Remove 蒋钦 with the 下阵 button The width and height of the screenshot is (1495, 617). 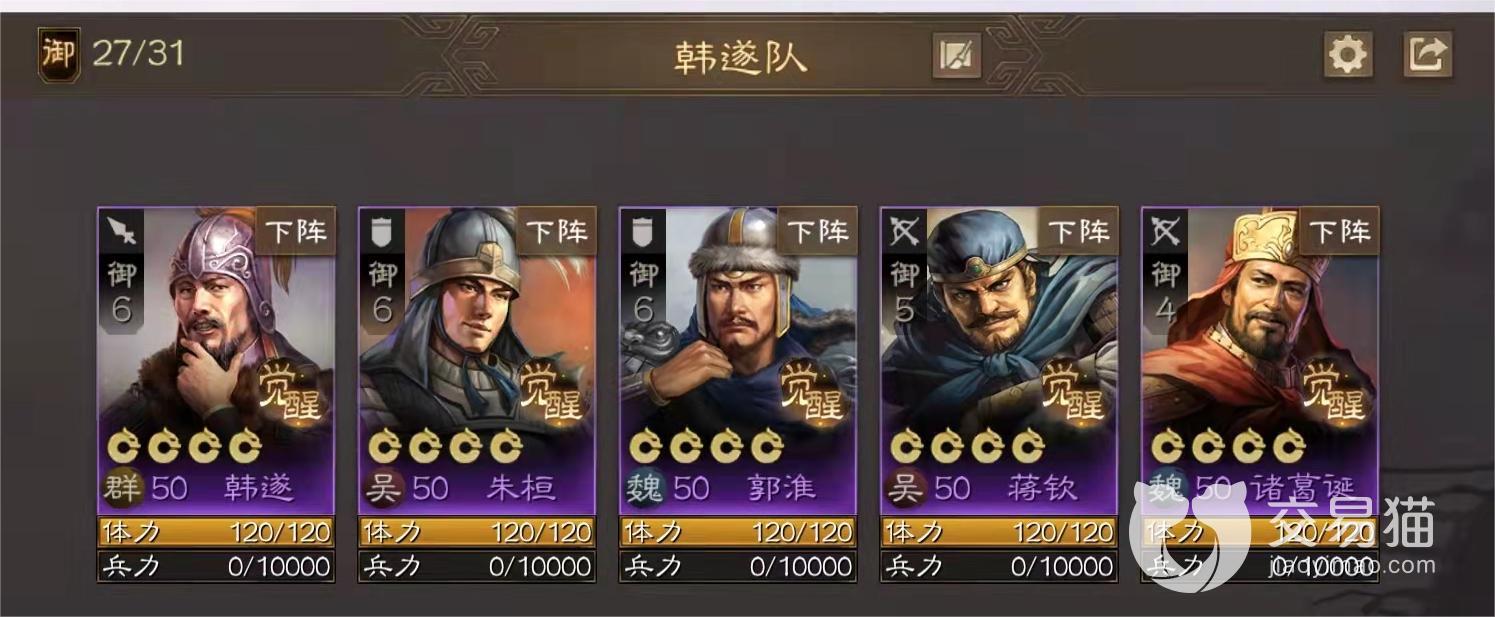pyautogui.click(x=1080, y=232)
